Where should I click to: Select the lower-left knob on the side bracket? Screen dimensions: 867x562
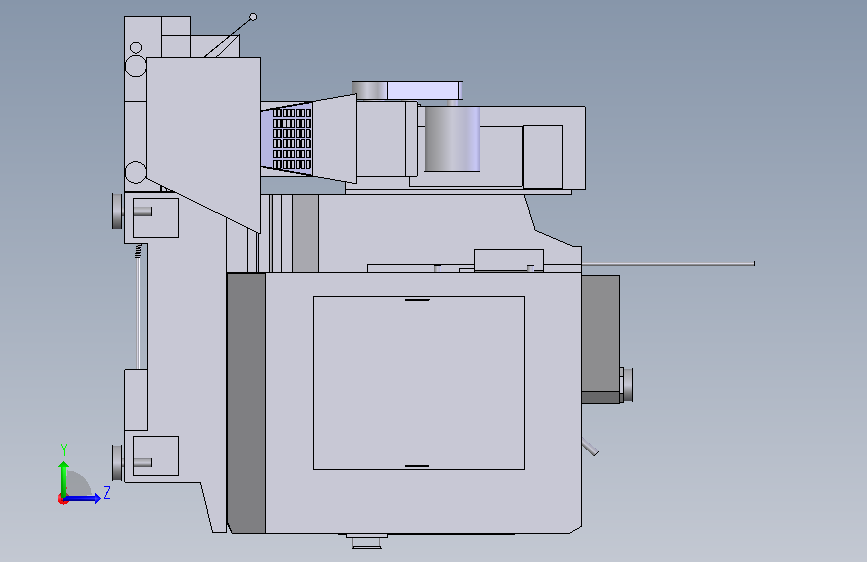(117, 462)
